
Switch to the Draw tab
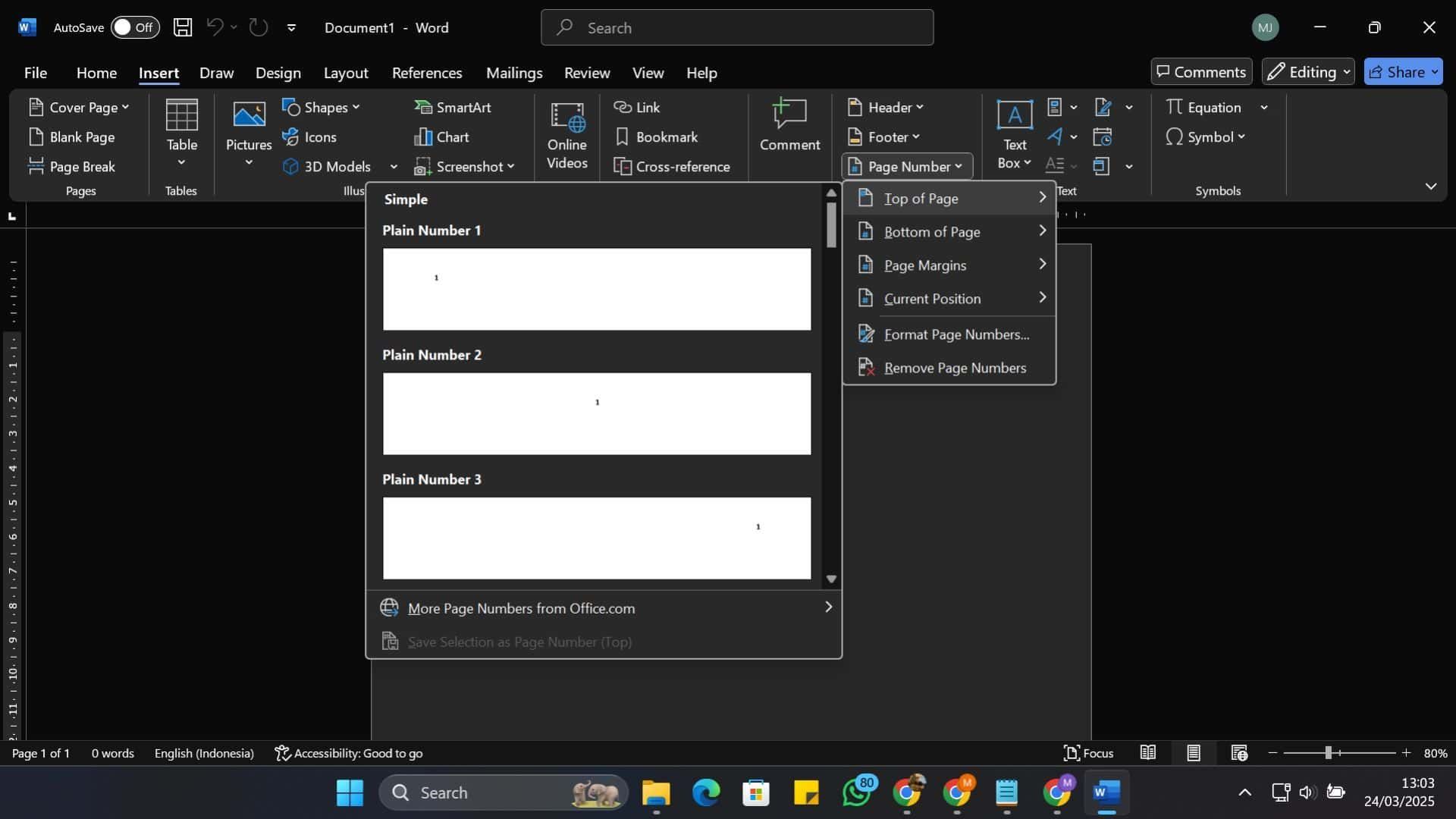point(216,72)
